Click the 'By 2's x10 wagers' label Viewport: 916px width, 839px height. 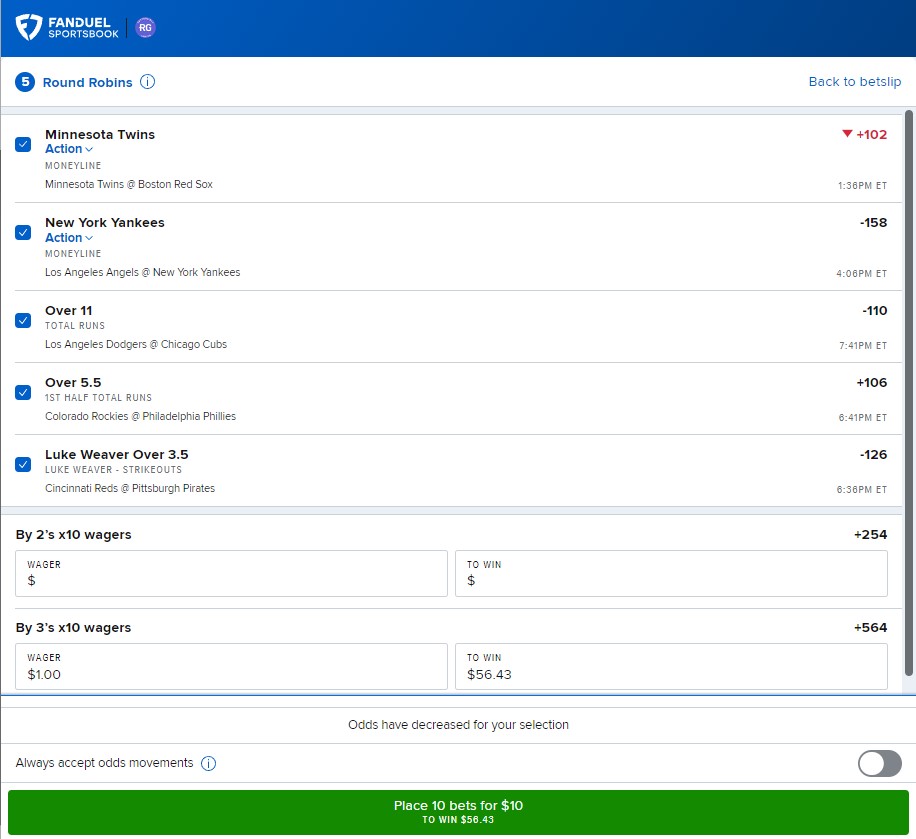[74, 535]
